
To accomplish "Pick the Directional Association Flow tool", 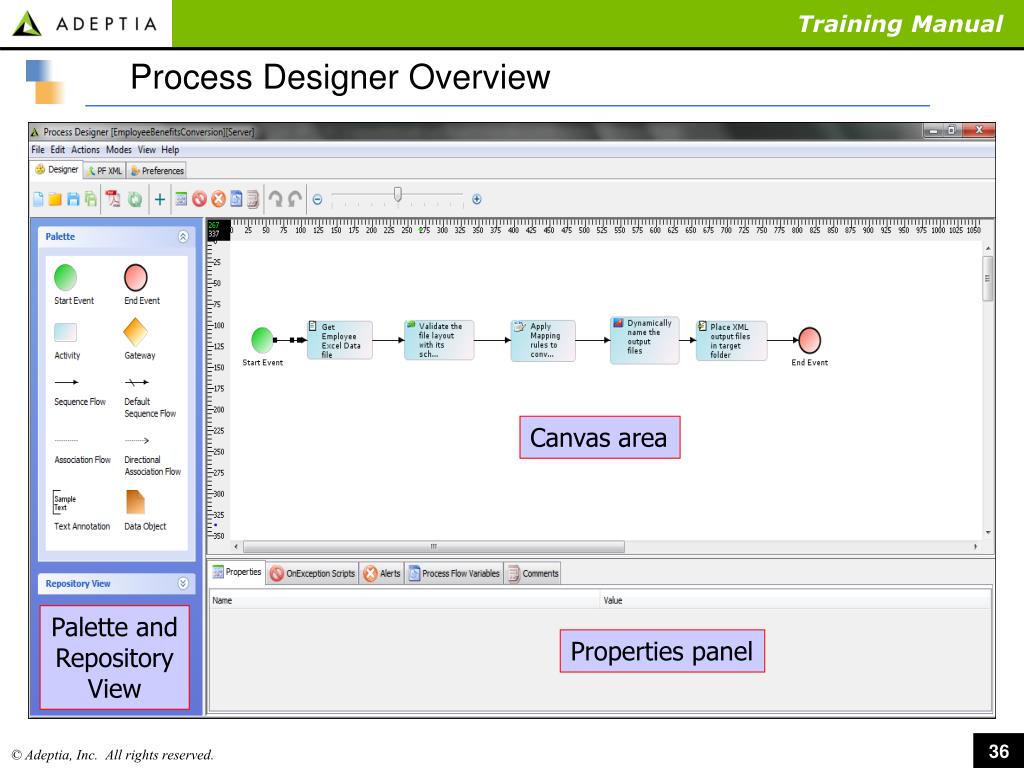I will [136, 441].
